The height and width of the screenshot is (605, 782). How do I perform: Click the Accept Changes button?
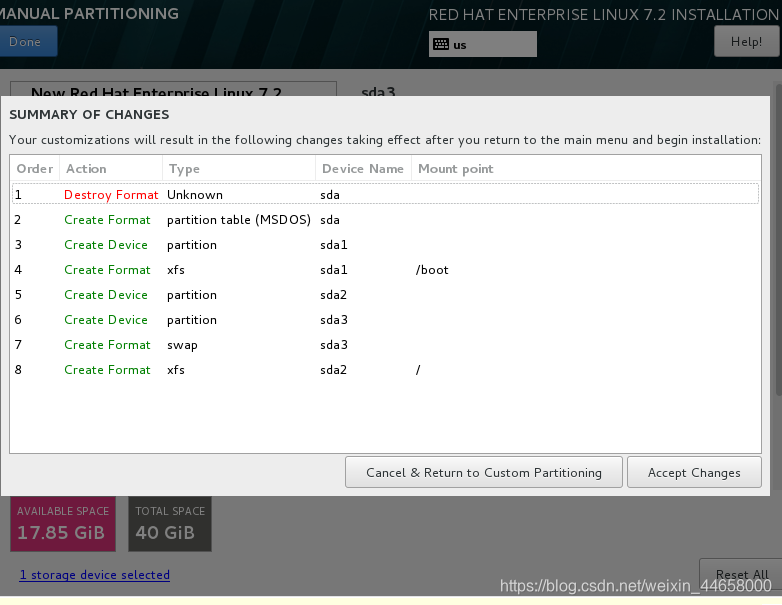click(694, 472)
